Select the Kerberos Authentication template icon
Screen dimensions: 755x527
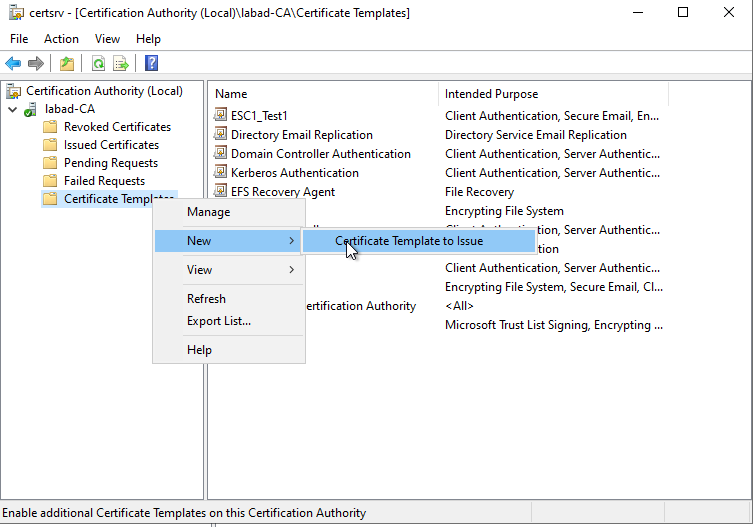tap(221, 173)
